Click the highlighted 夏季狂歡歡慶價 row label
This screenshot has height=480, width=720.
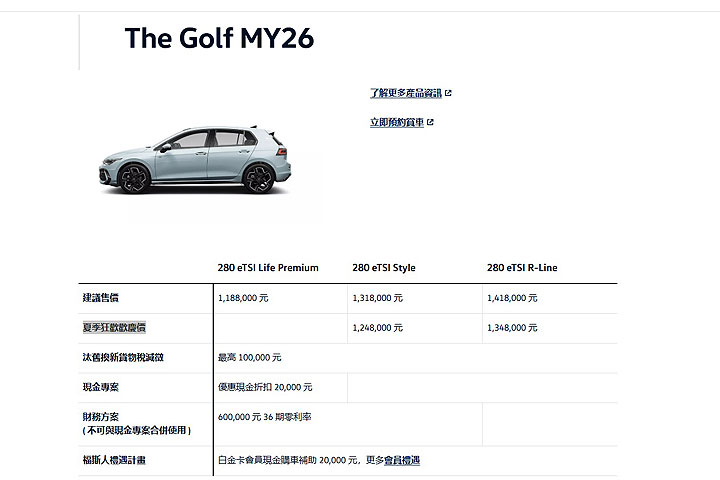coord(114,327)
